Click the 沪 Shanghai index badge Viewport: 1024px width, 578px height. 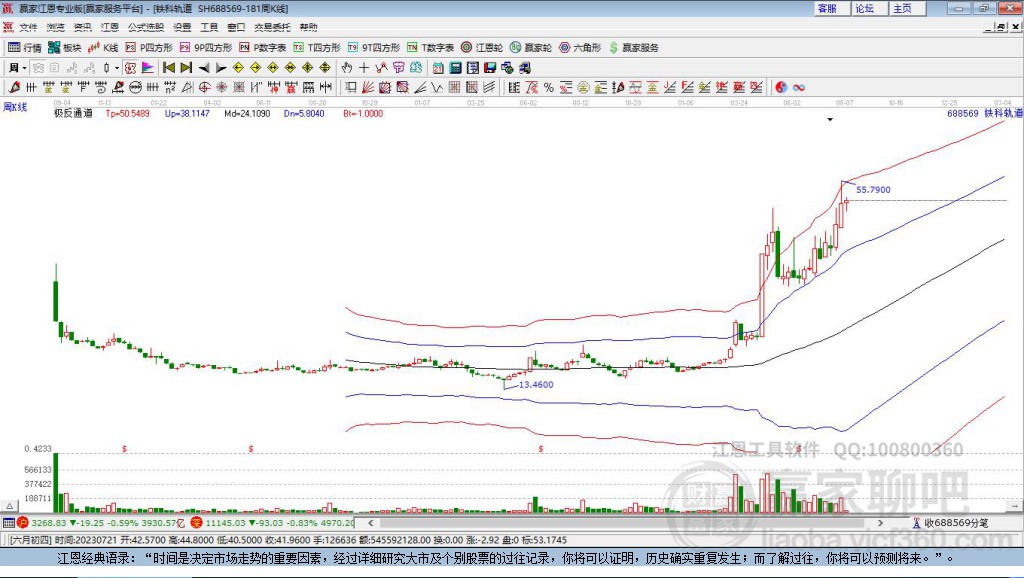tap(23, 523)
